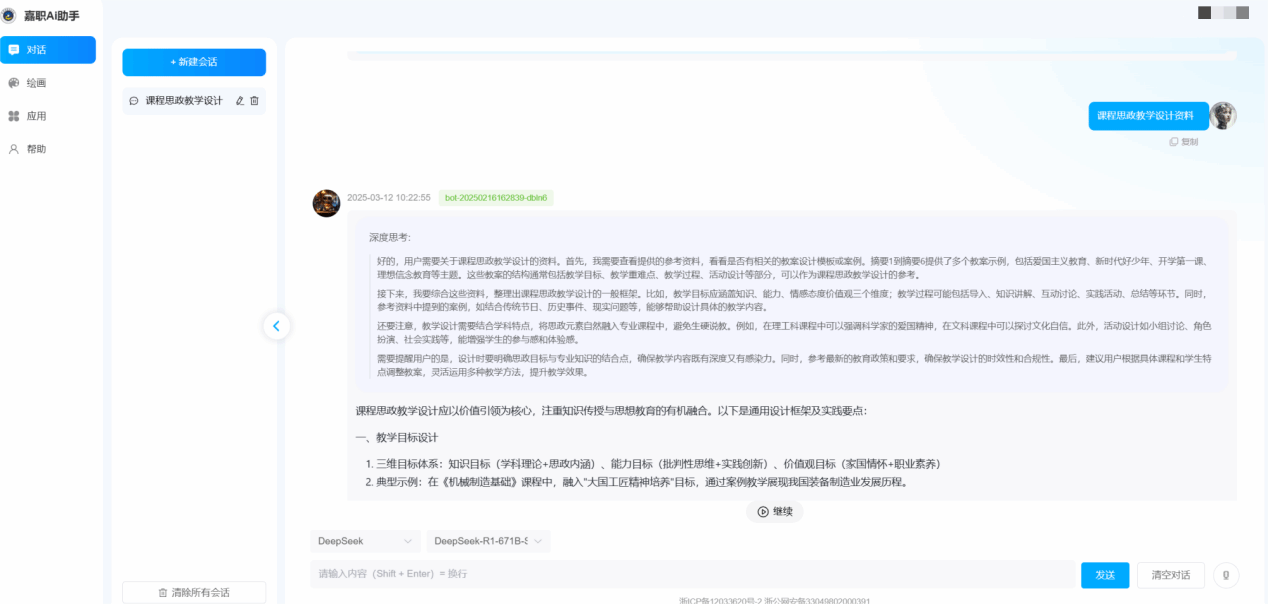Select the 对话 menu item
The image size is (1268, 604).
click(x=48, y=50)
